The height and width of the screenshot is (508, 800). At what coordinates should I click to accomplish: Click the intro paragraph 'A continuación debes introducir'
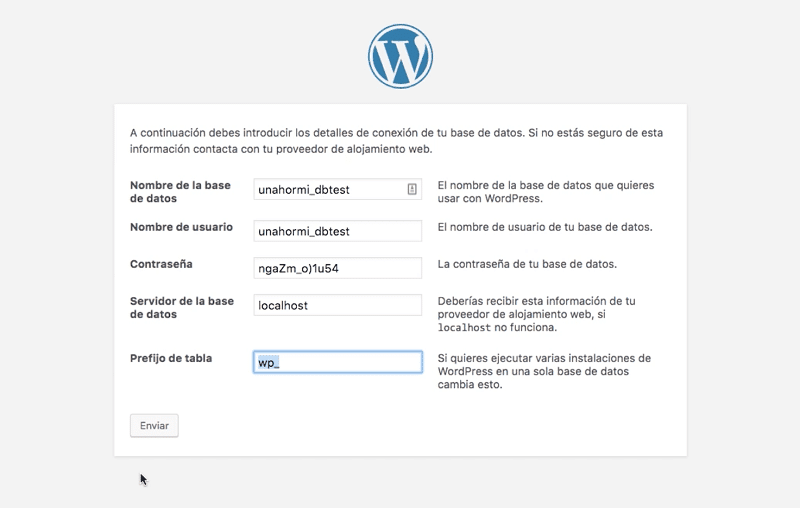[396, 141]
